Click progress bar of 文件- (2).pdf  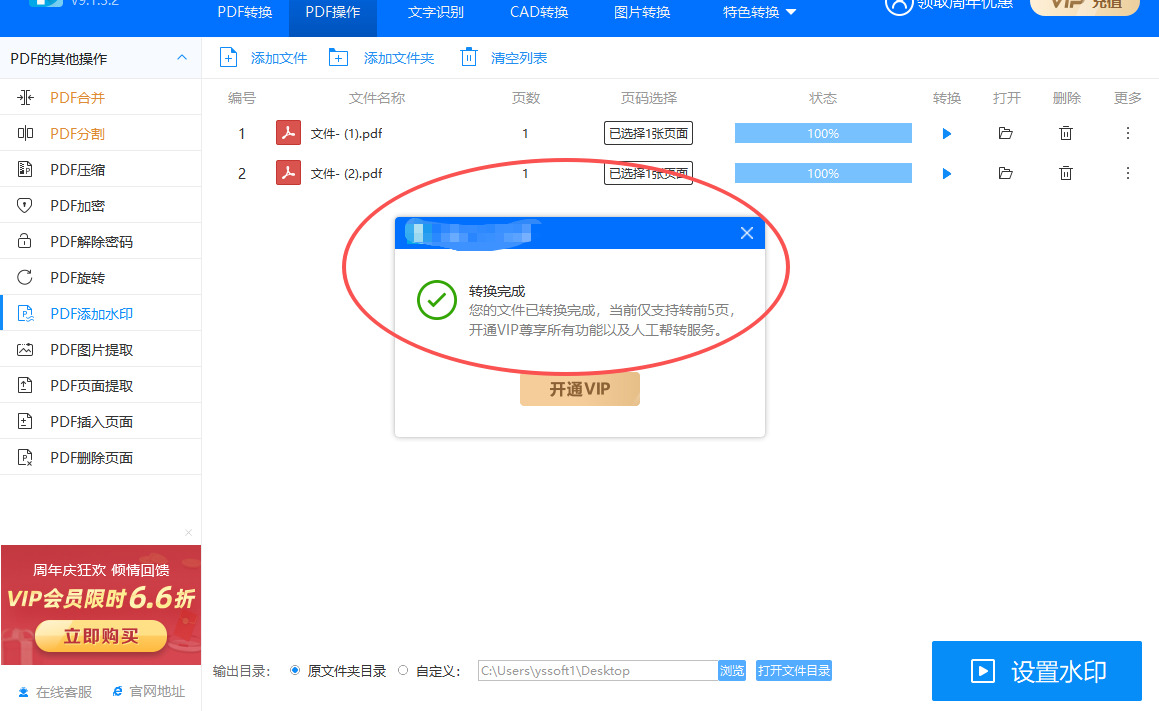(x=823, y=173)
